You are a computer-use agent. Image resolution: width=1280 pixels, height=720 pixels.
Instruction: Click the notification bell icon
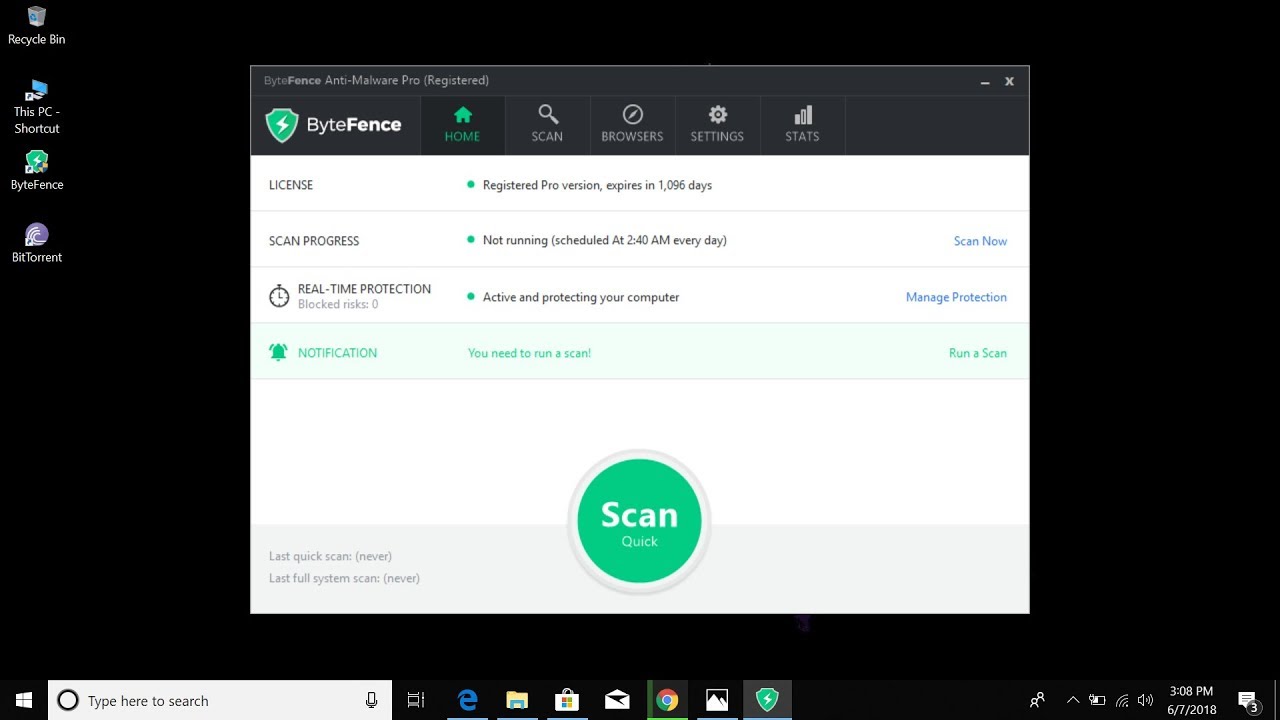point(278,352)
